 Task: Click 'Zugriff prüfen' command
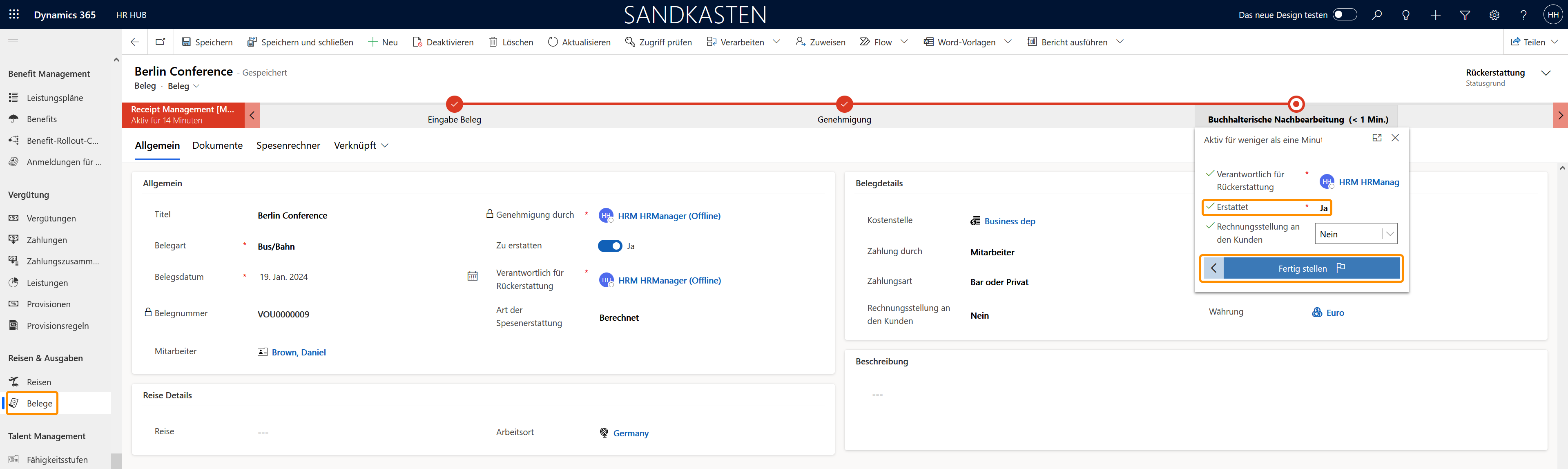[x=658, y=42]
